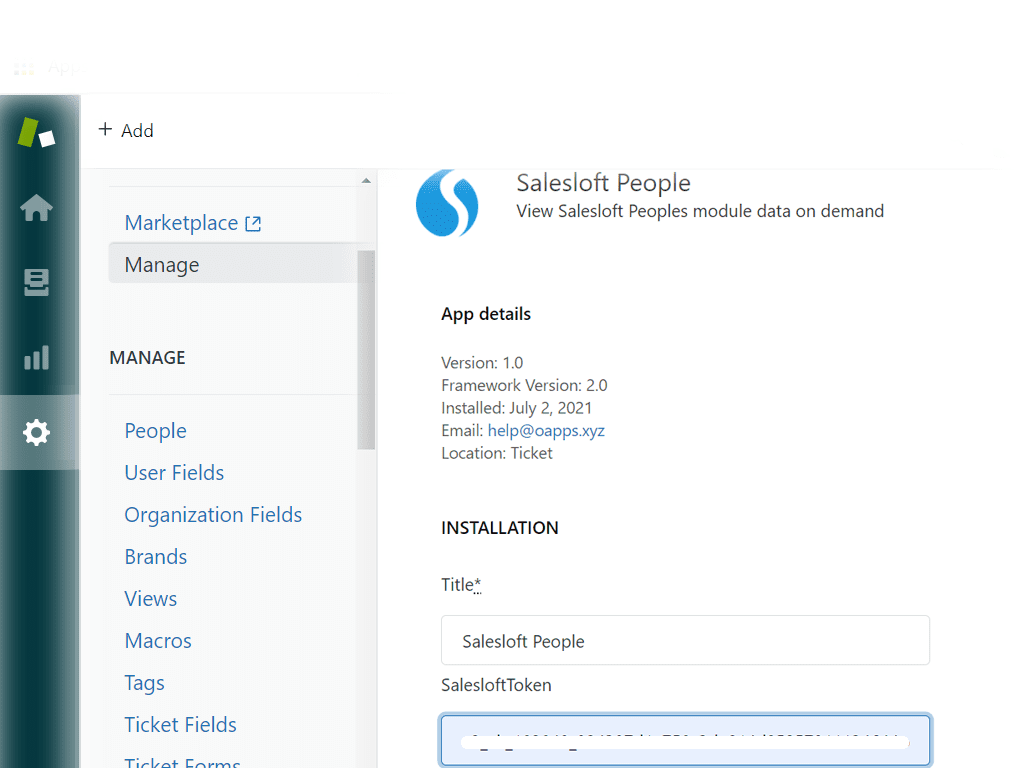Click the SalesloftToken input field

click(685, 741)
